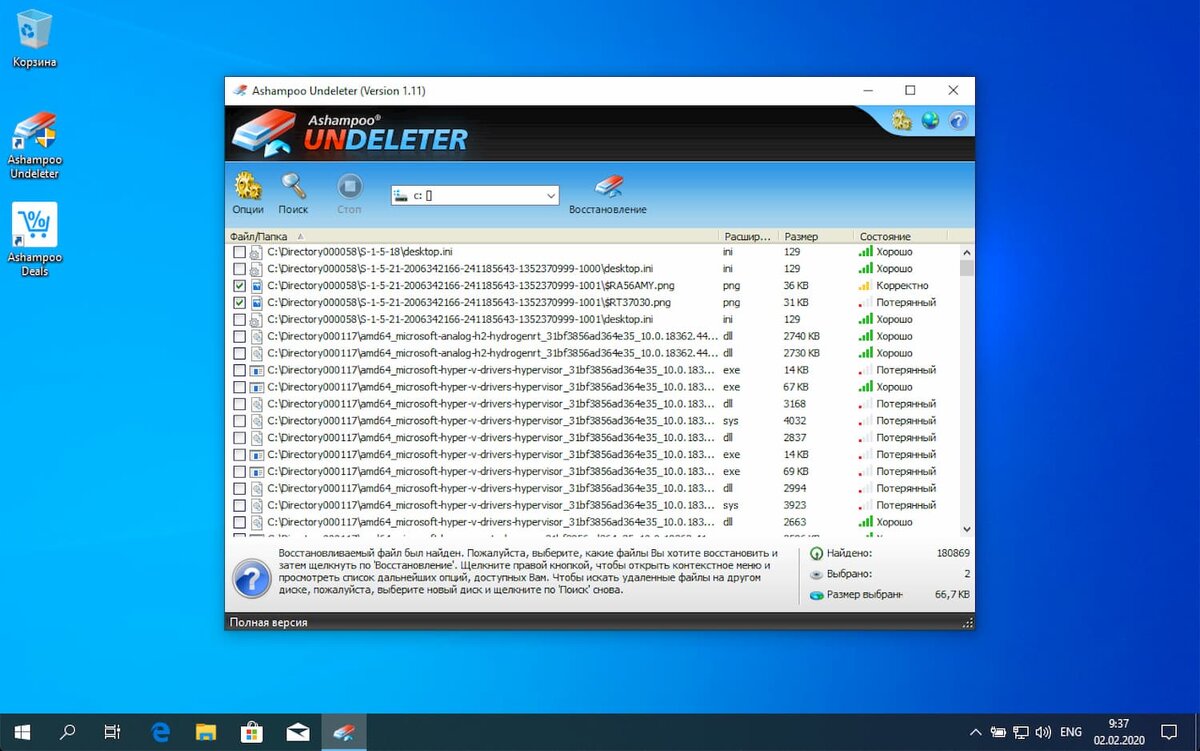Uncheck the $RT37030.png file checkbox
The image size is (1200, 751).
pyautogui.click(x=239, y=303)
